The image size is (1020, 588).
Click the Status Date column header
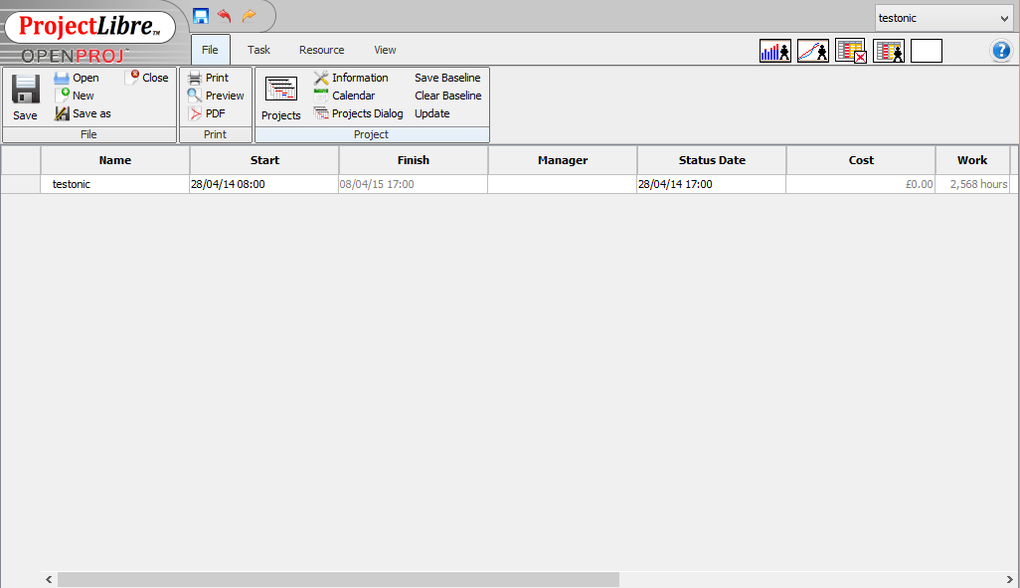tap(712, 160)
